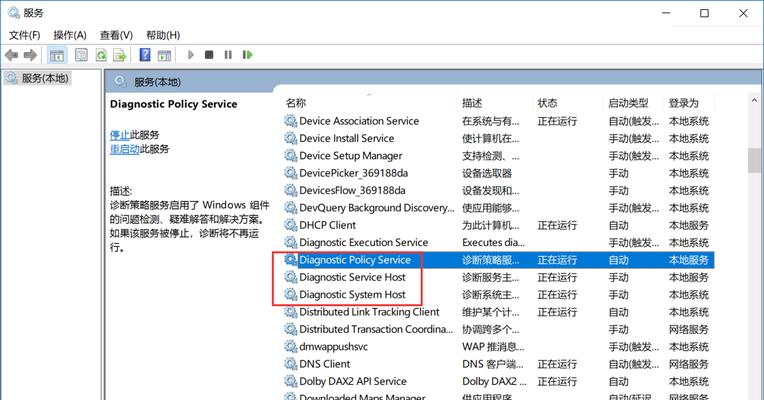
Task: Click the Stop Service square icon
Action: coord(209,55)
